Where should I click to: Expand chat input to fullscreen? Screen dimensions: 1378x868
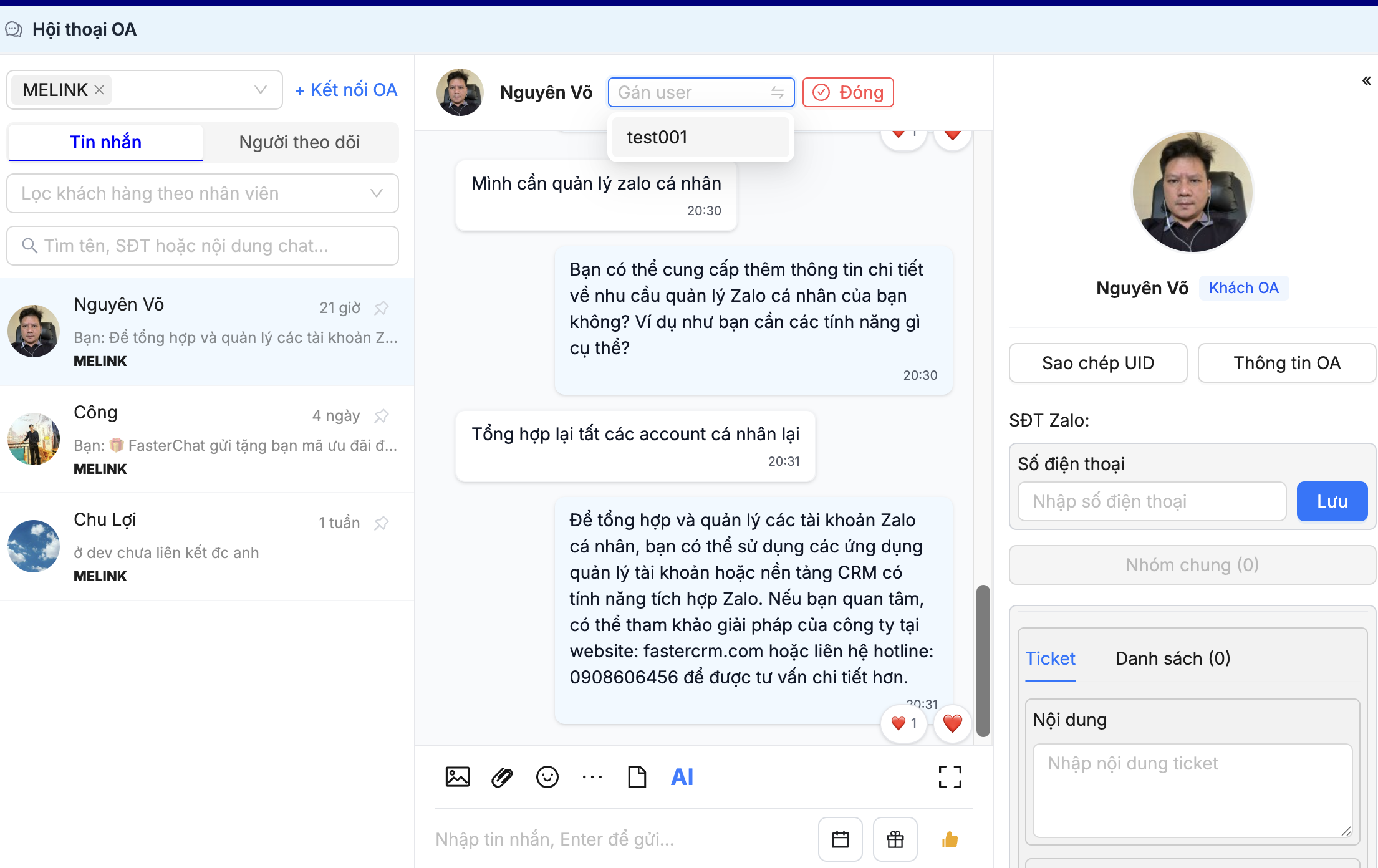[950, 777]
